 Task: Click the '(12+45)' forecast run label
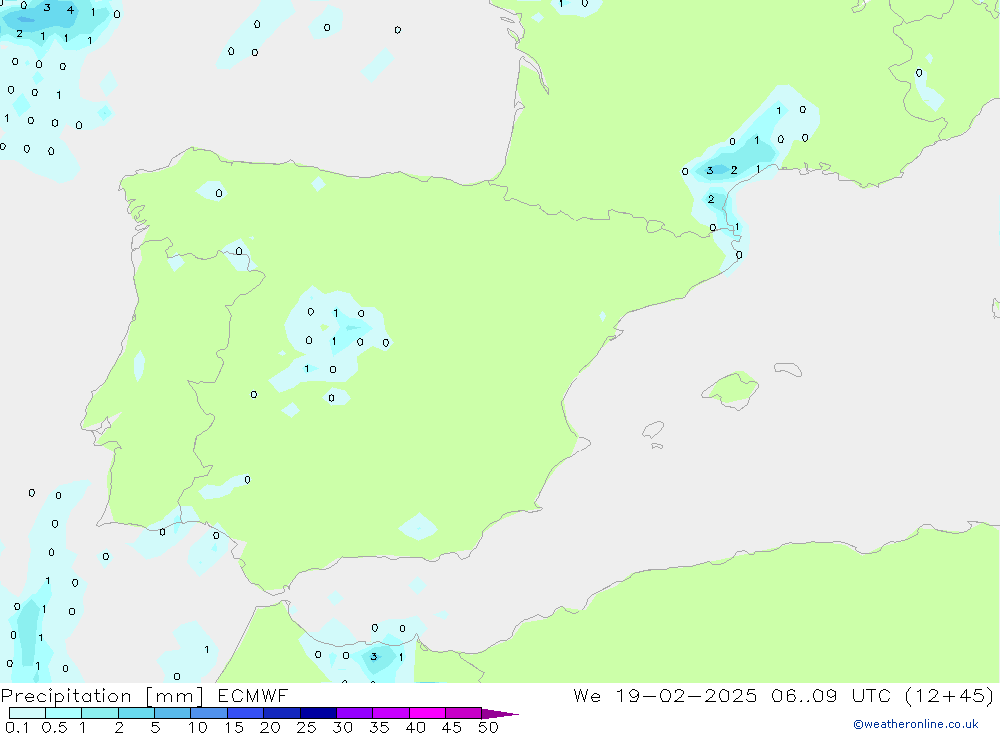949,695
